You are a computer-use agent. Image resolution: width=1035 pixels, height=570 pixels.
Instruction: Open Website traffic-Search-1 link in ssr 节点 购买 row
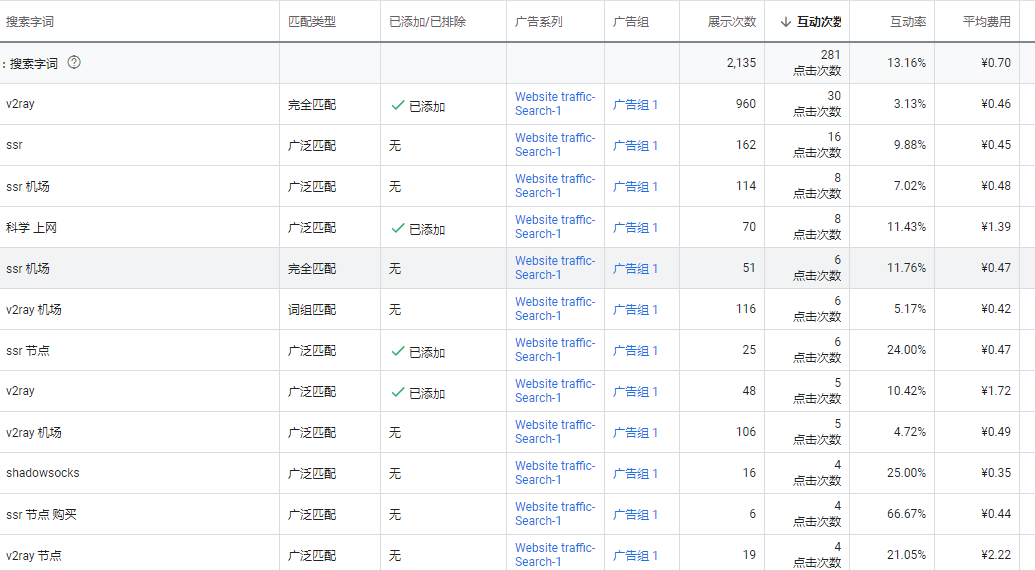[x=555, y=513]
